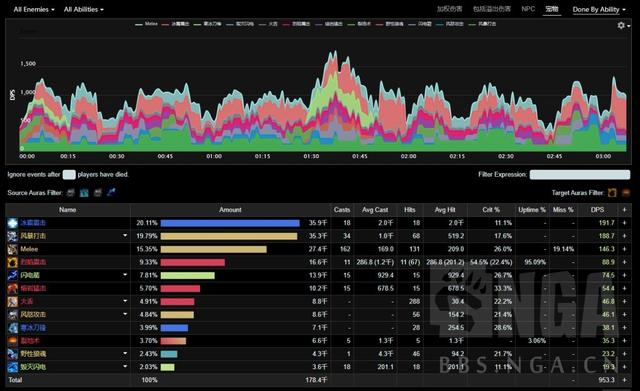Click the ability icon in the 20.11% row
This screenshot has height=391, width=640.
13,223
